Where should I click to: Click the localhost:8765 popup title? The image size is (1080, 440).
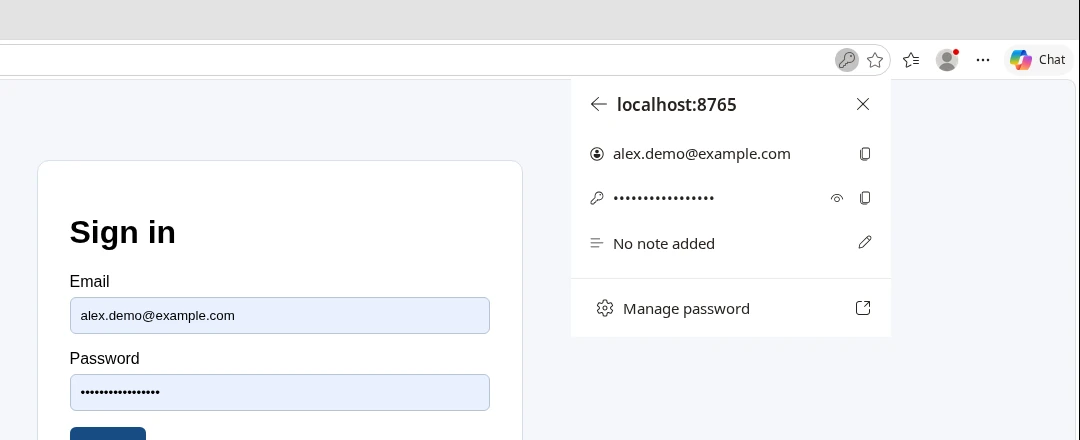tap(676, 105)
